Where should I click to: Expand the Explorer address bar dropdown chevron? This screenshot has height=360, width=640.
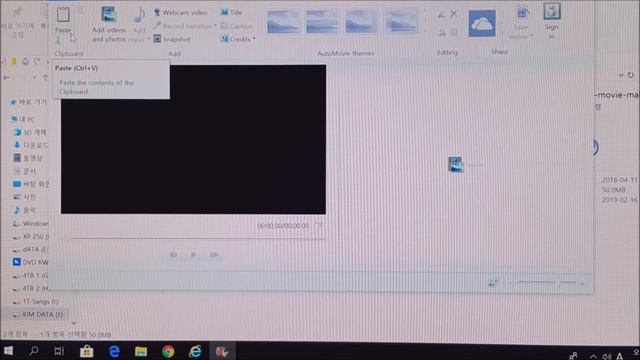621,75
